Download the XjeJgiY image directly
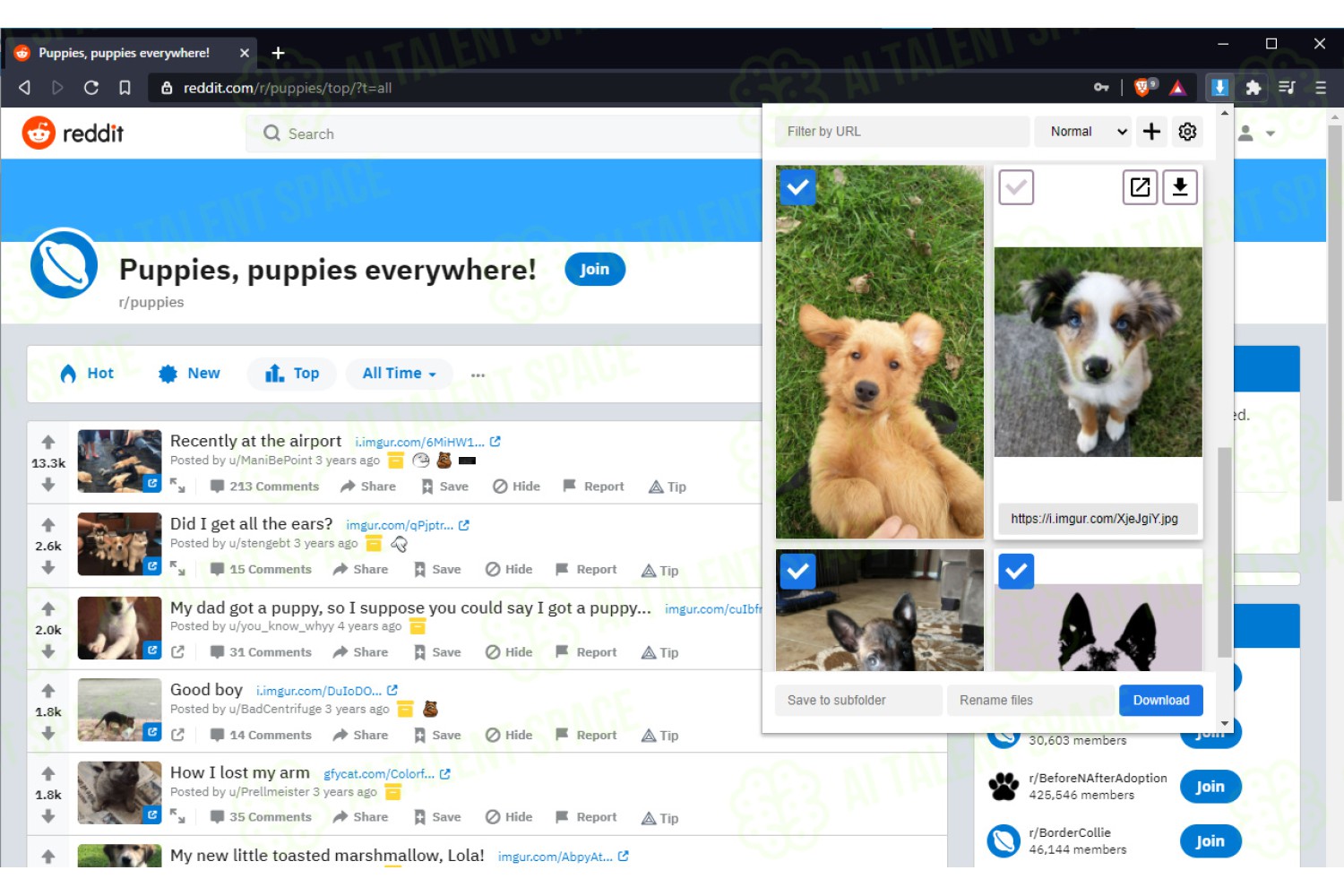1344x896 pixels. (x=1180, y=186)
